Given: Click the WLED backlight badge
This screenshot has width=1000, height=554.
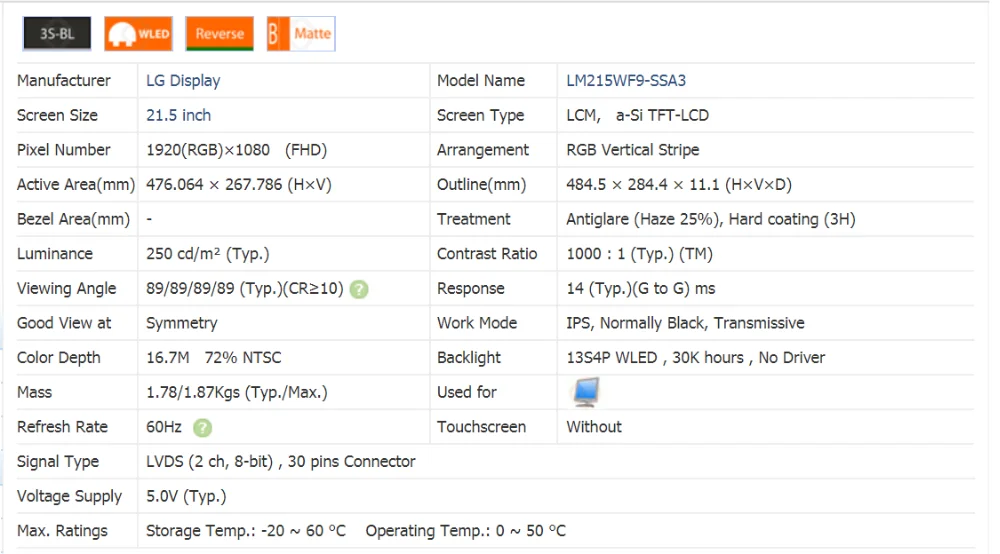Looking at the screenshot, I should coord(138,34).
